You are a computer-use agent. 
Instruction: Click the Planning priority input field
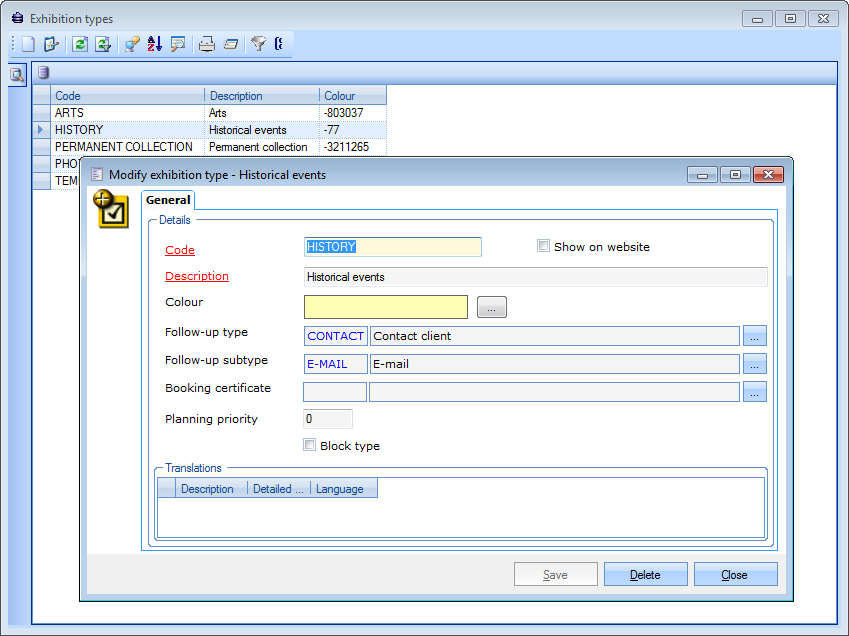point(328,419)
